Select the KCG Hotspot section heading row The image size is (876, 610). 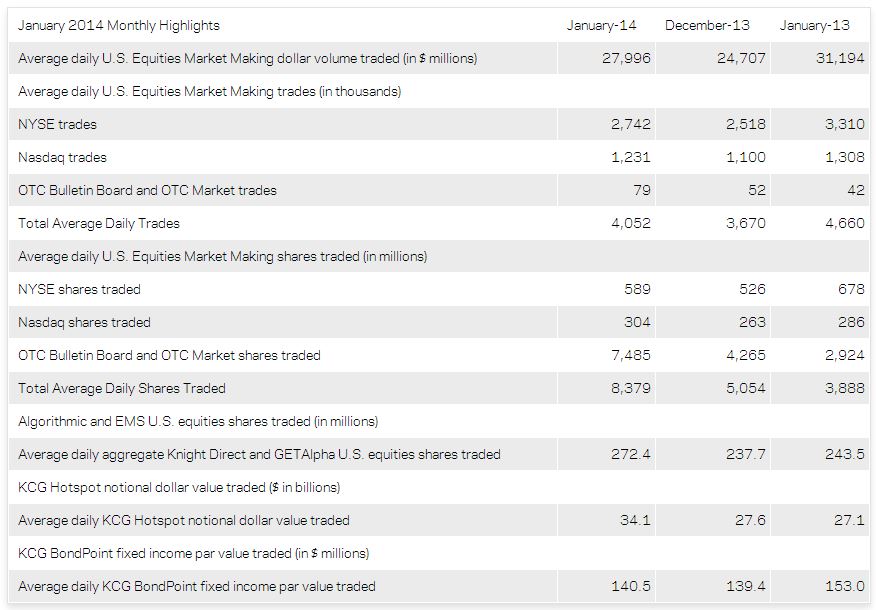179,487
